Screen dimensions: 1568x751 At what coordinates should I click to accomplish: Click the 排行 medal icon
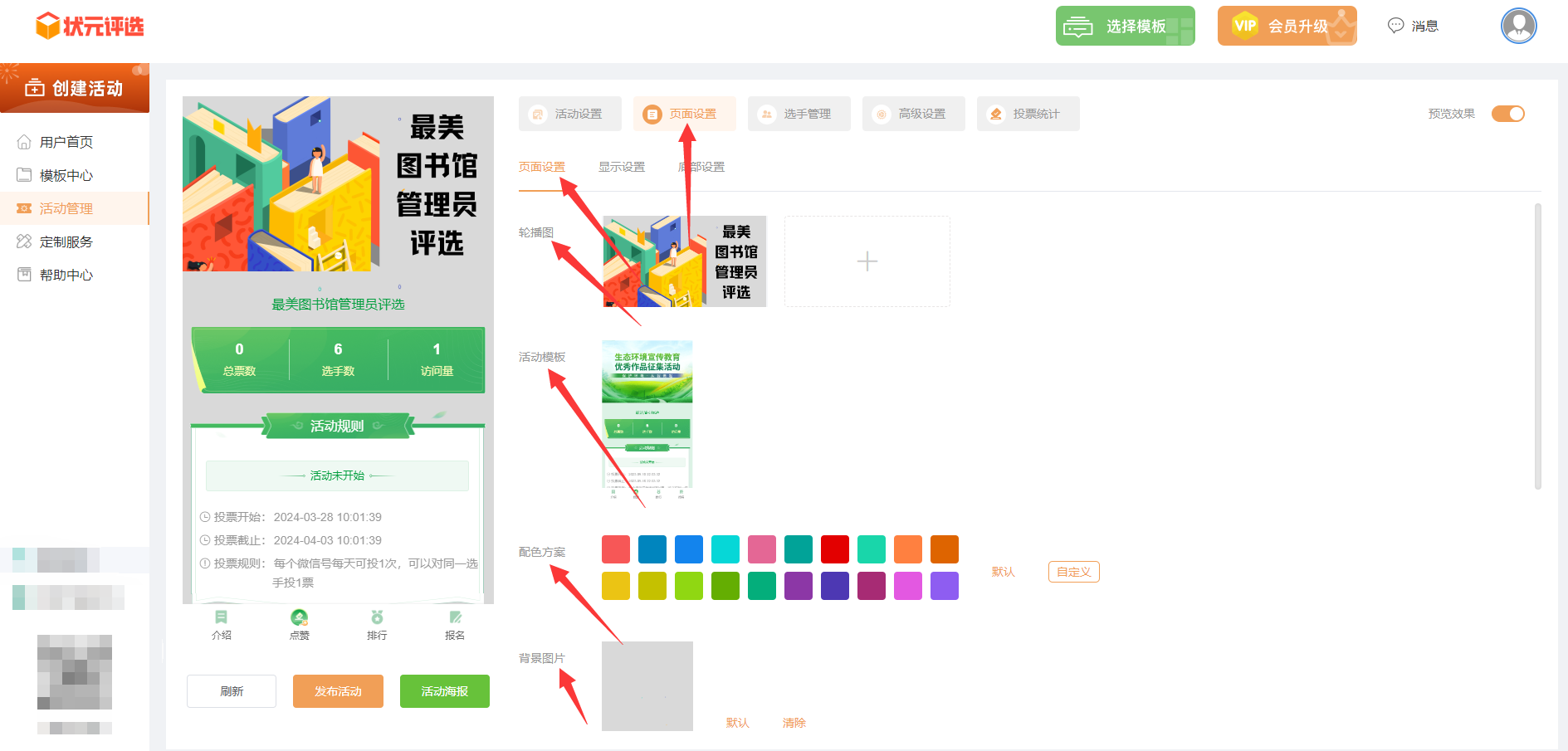377,617
